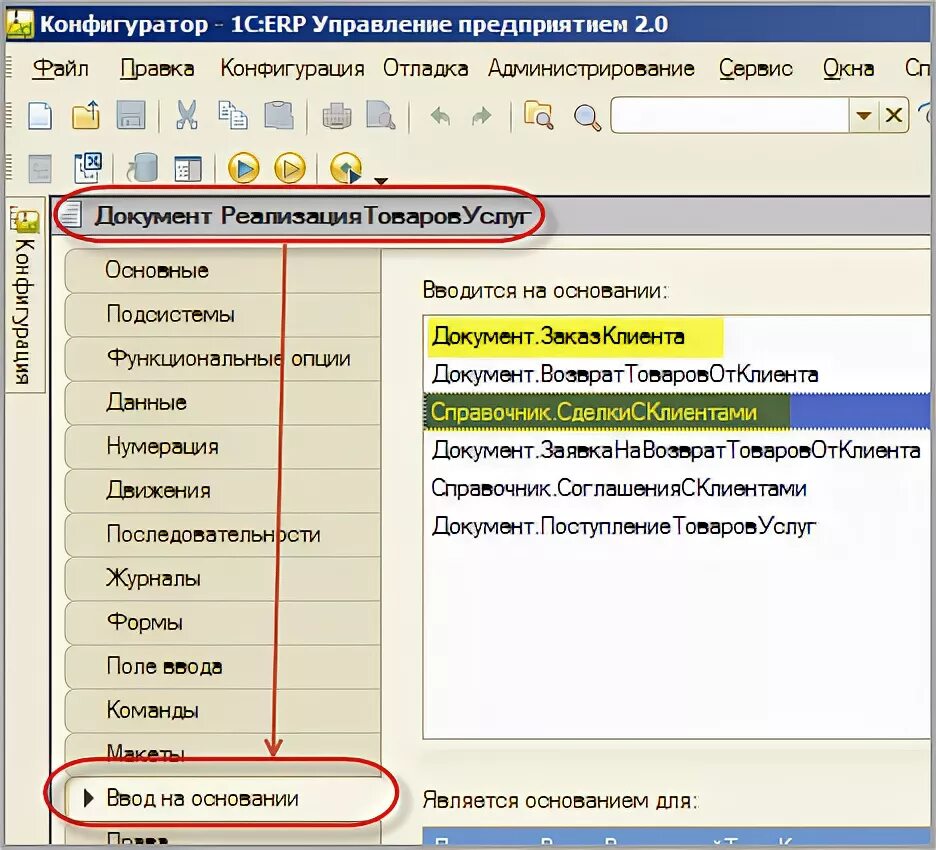Image resolution: width=936 pixels, height=850 pixels.
Task: Click the Cut scissors icon
Action: click(x=187, y=115)
